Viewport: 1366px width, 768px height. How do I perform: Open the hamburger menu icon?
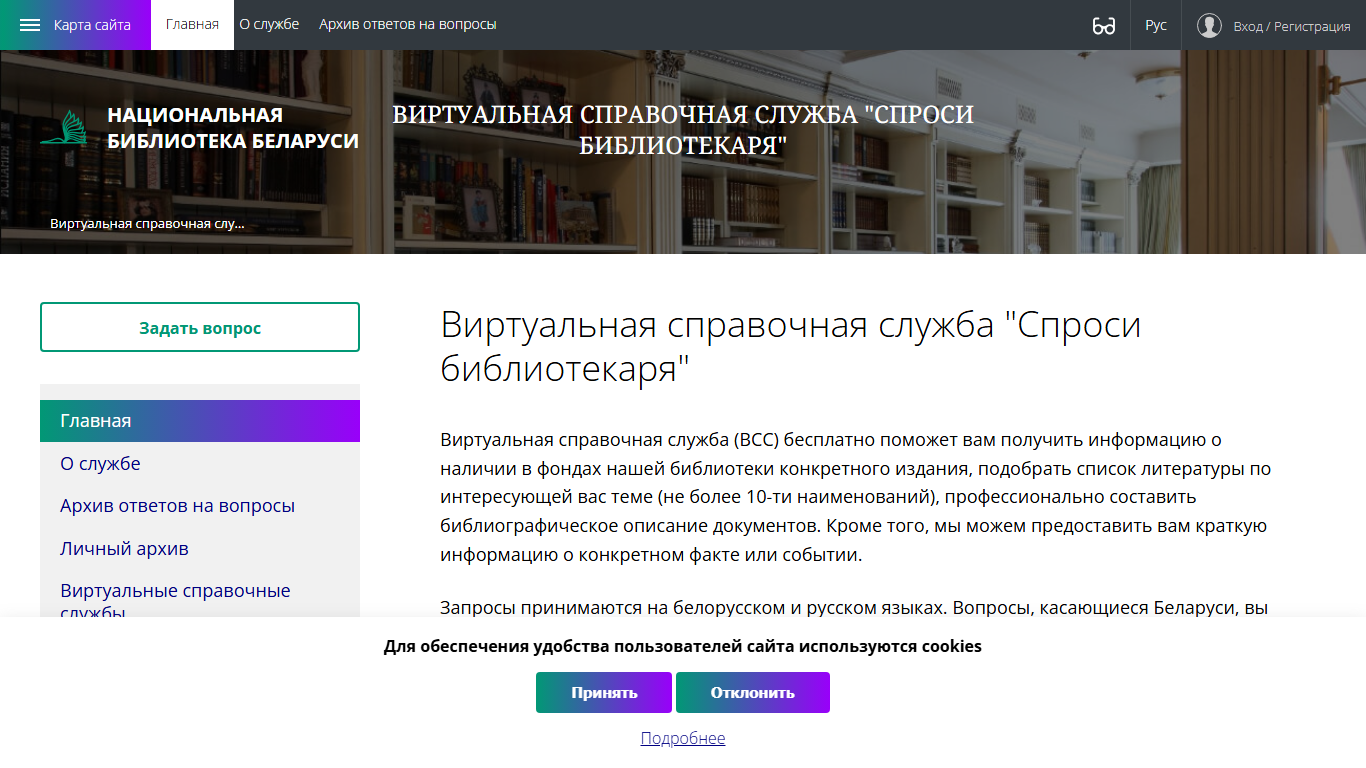[30, 25]
